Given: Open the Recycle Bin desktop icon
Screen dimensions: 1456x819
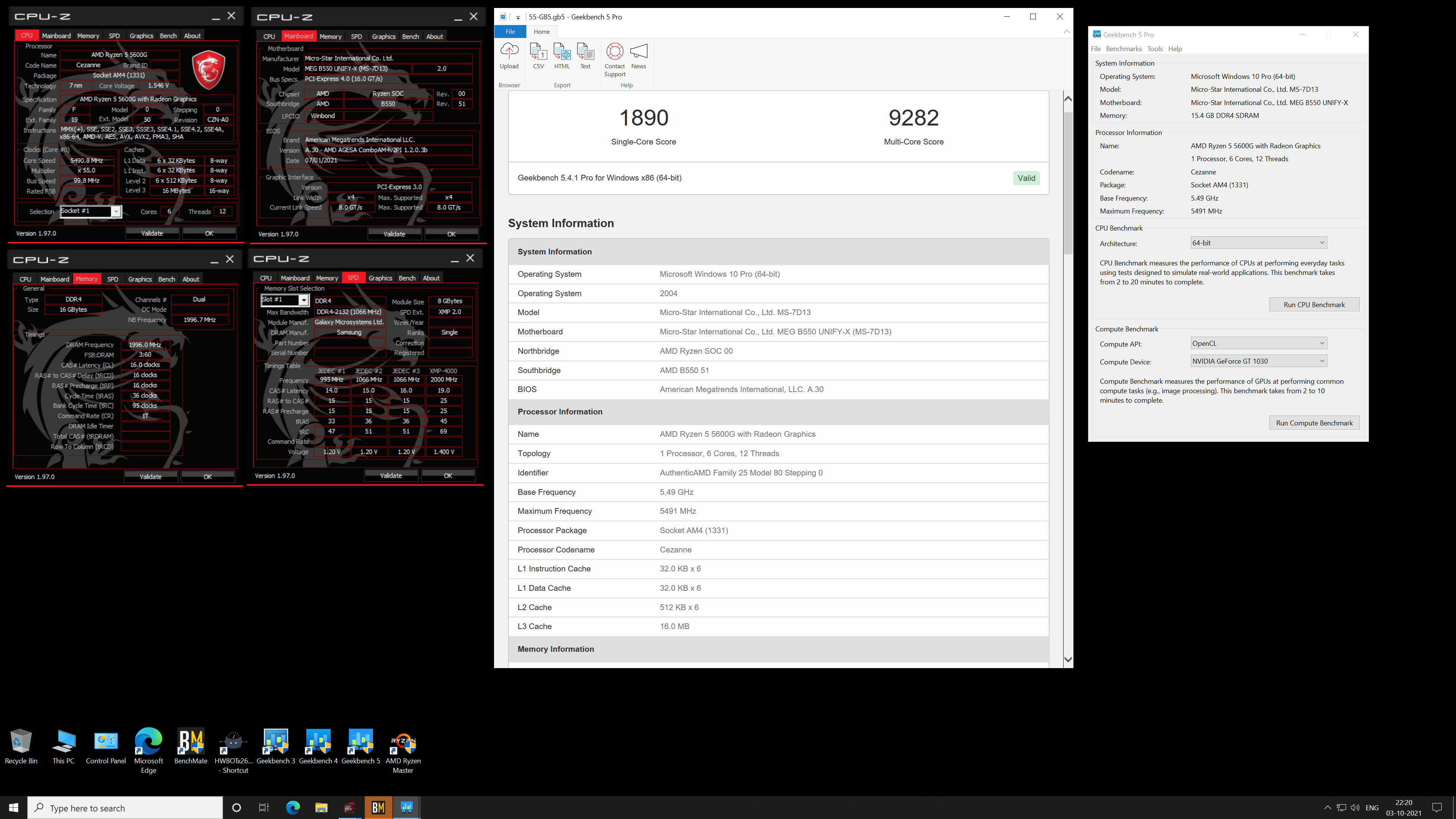Looking at the screenshot, I should pos(21,747).
